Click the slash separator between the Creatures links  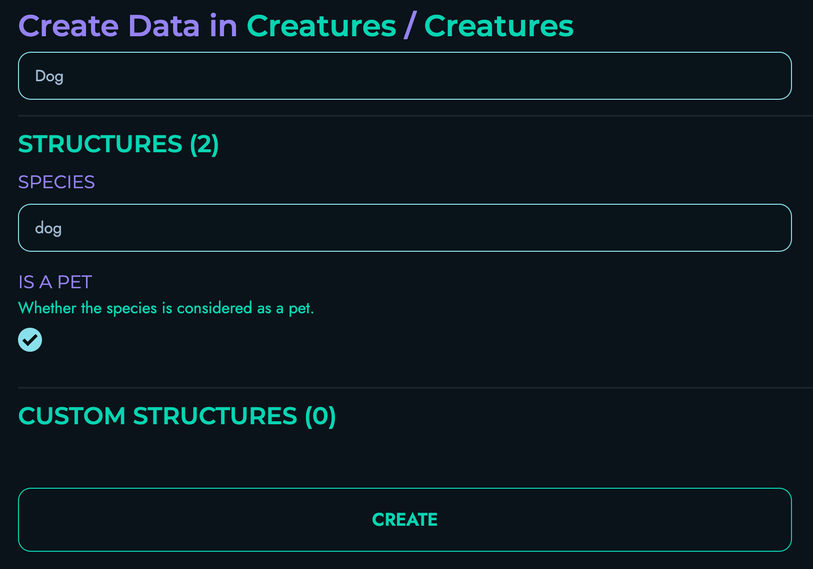[410, 26]
